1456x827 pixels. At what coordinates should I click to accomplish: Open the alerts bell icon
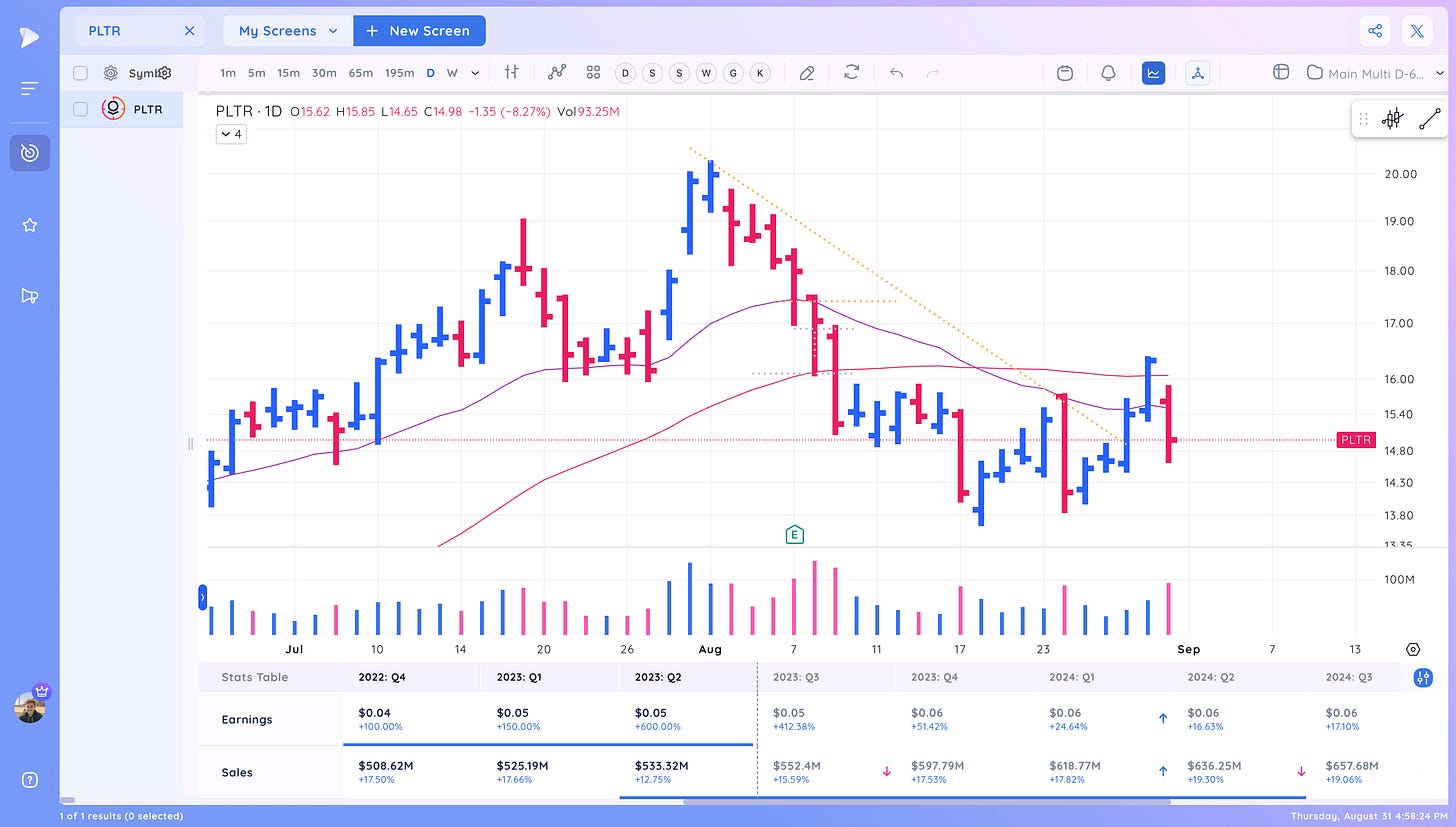1108,73
